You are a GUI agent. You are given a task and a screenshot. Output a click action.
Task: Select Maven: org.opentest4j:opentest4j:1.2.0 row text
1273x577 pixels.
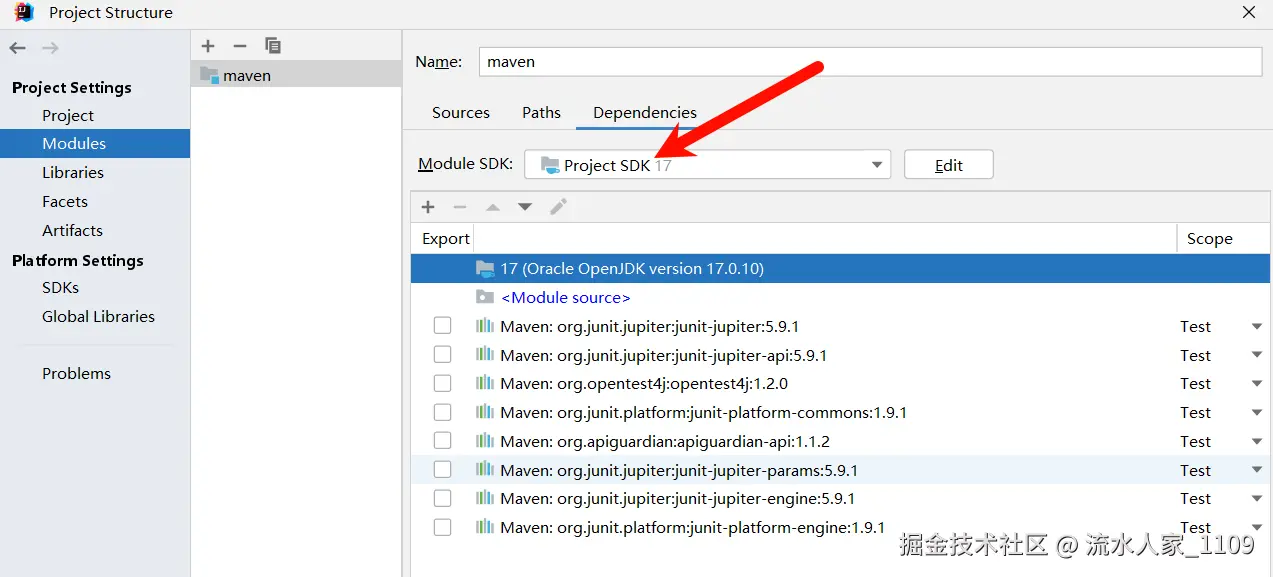pos(644,383)
